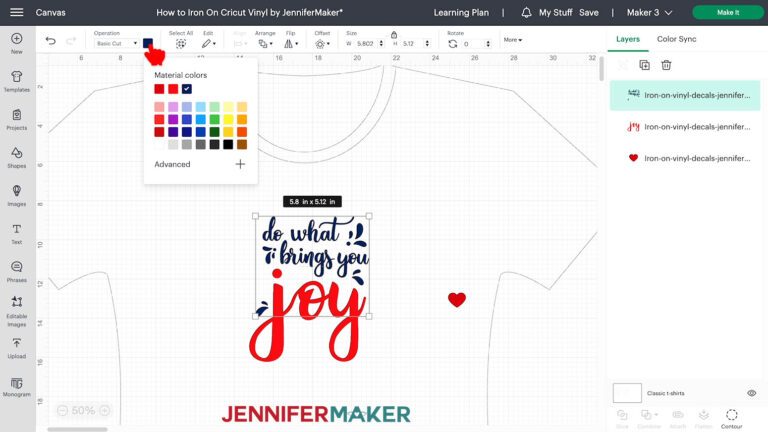Toggle the size lock icon

pyautogui.click(x=394, y=34)
